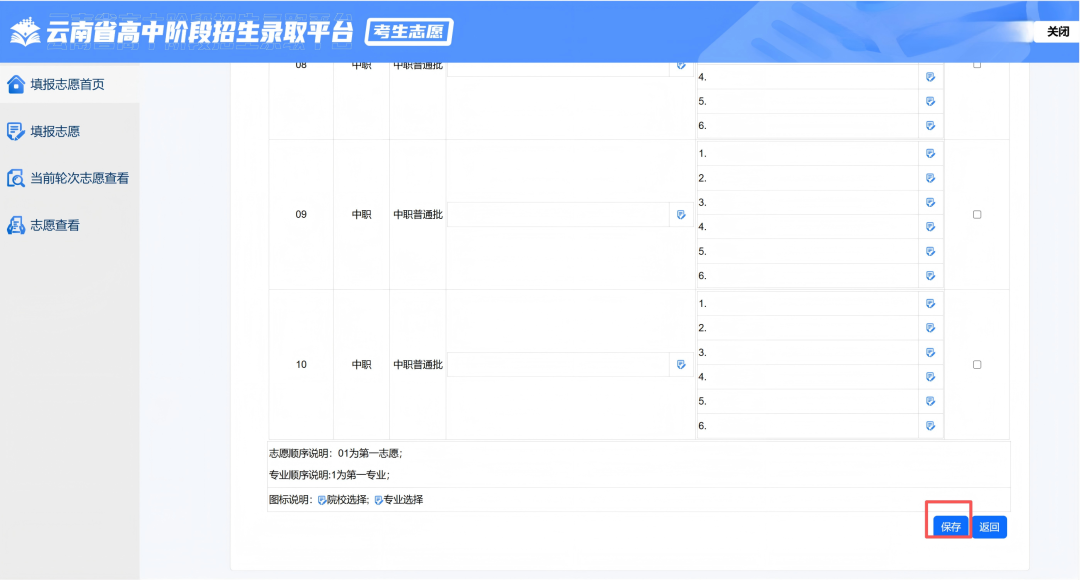Click 中职普通批 cell in row 10
Image resolution: width=1080 pixels, height=580 pixels.
point(418,364)
